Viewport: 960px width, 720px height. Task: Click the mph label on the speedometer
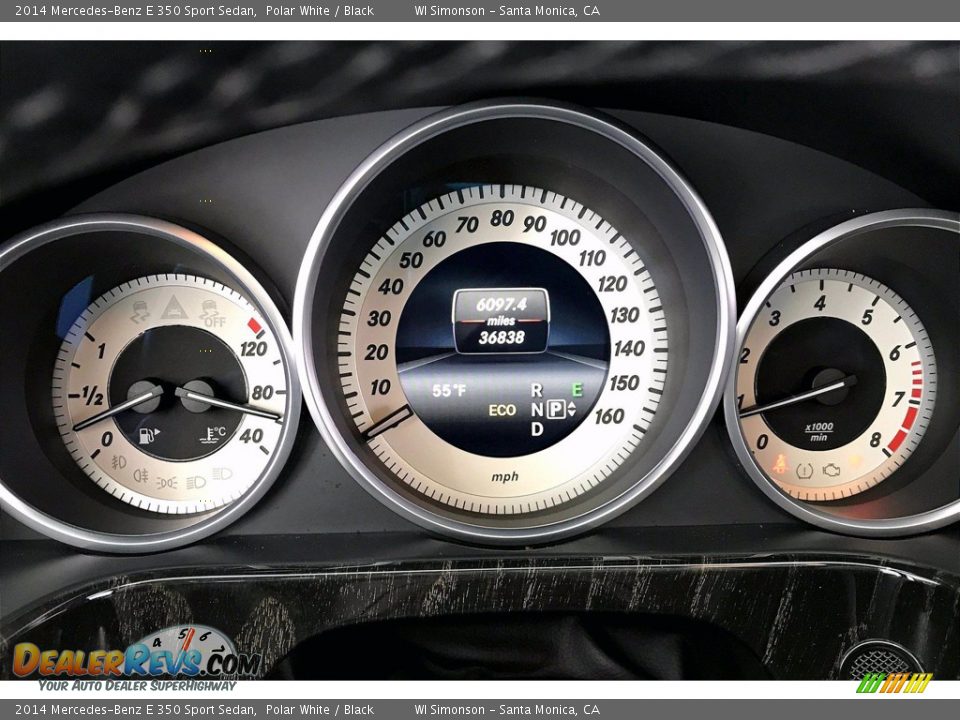[x=504, y=476]
